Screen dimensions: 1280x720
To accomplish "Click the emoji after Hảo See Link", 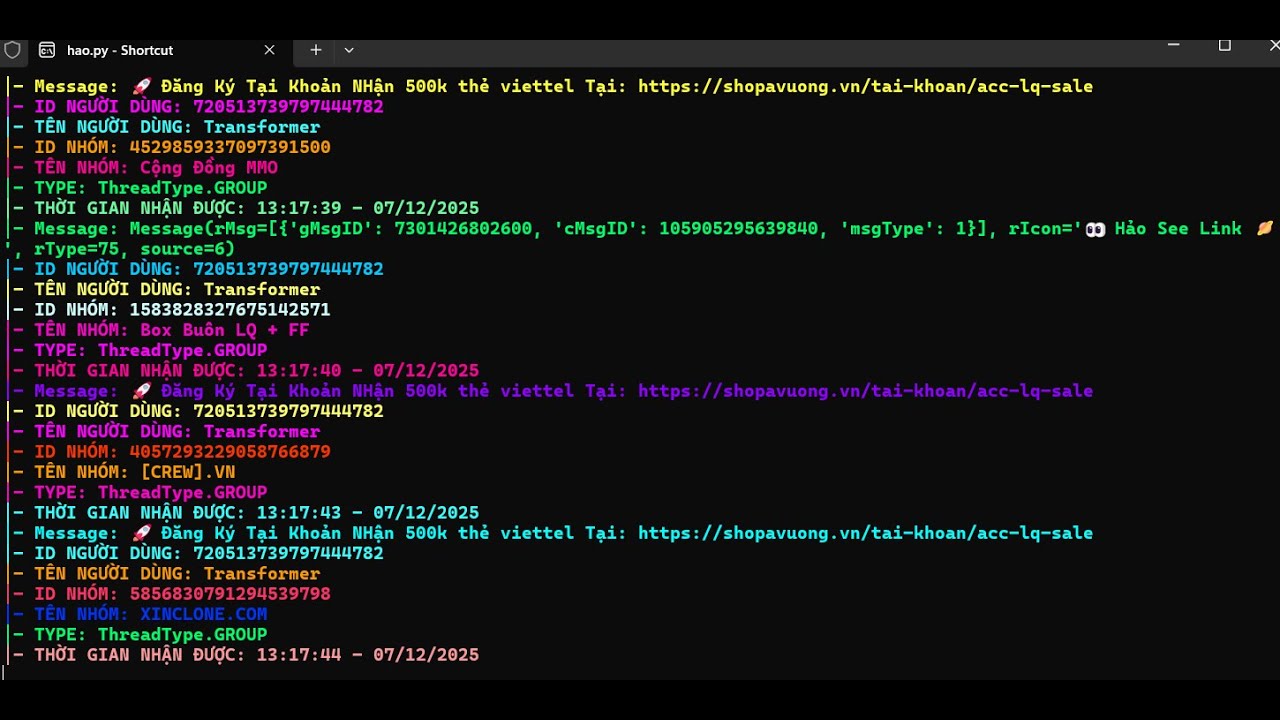I will [1264, 229].
